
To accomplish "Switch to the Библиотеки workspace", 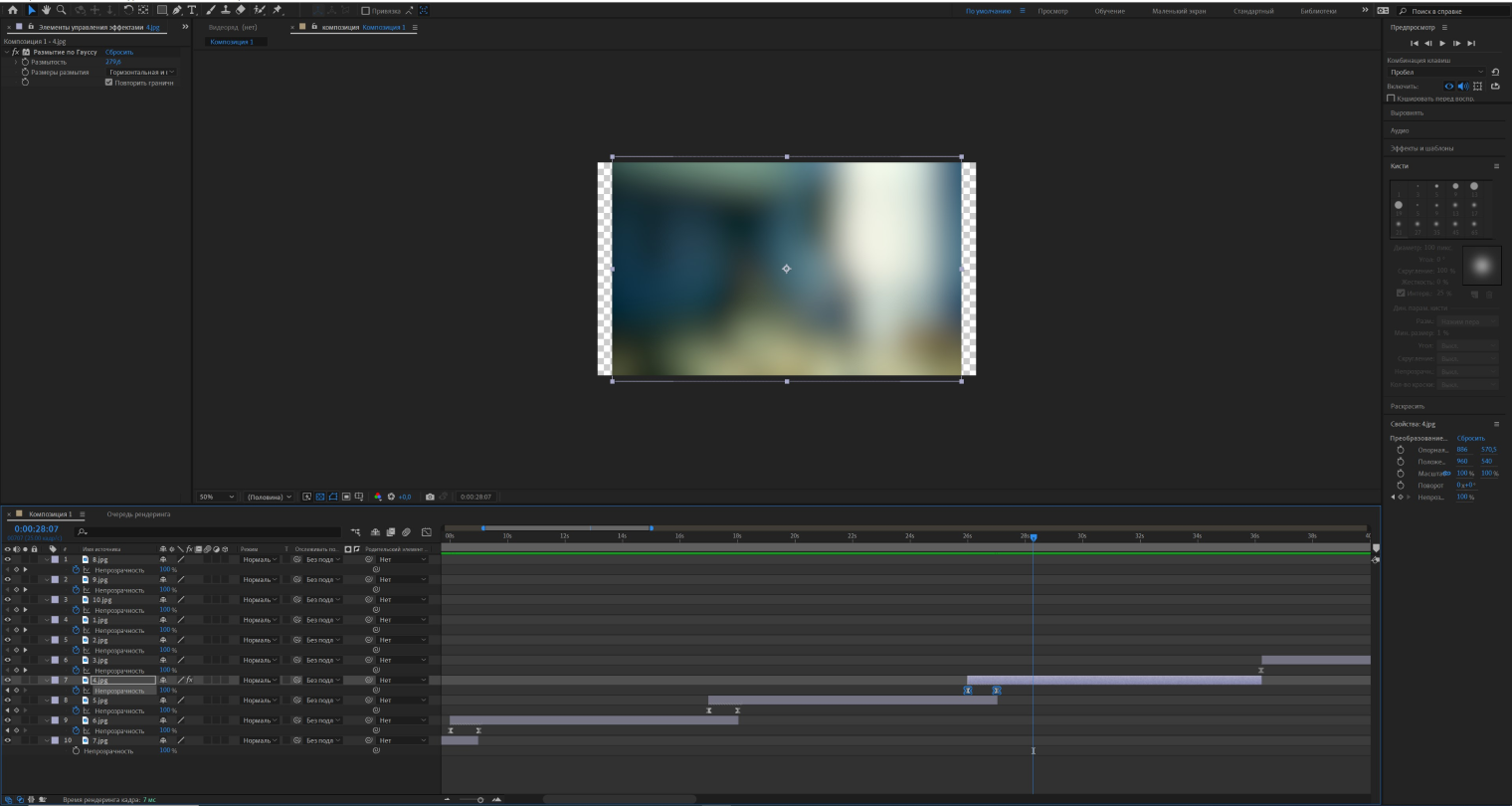I will [x=1318, y=11].
